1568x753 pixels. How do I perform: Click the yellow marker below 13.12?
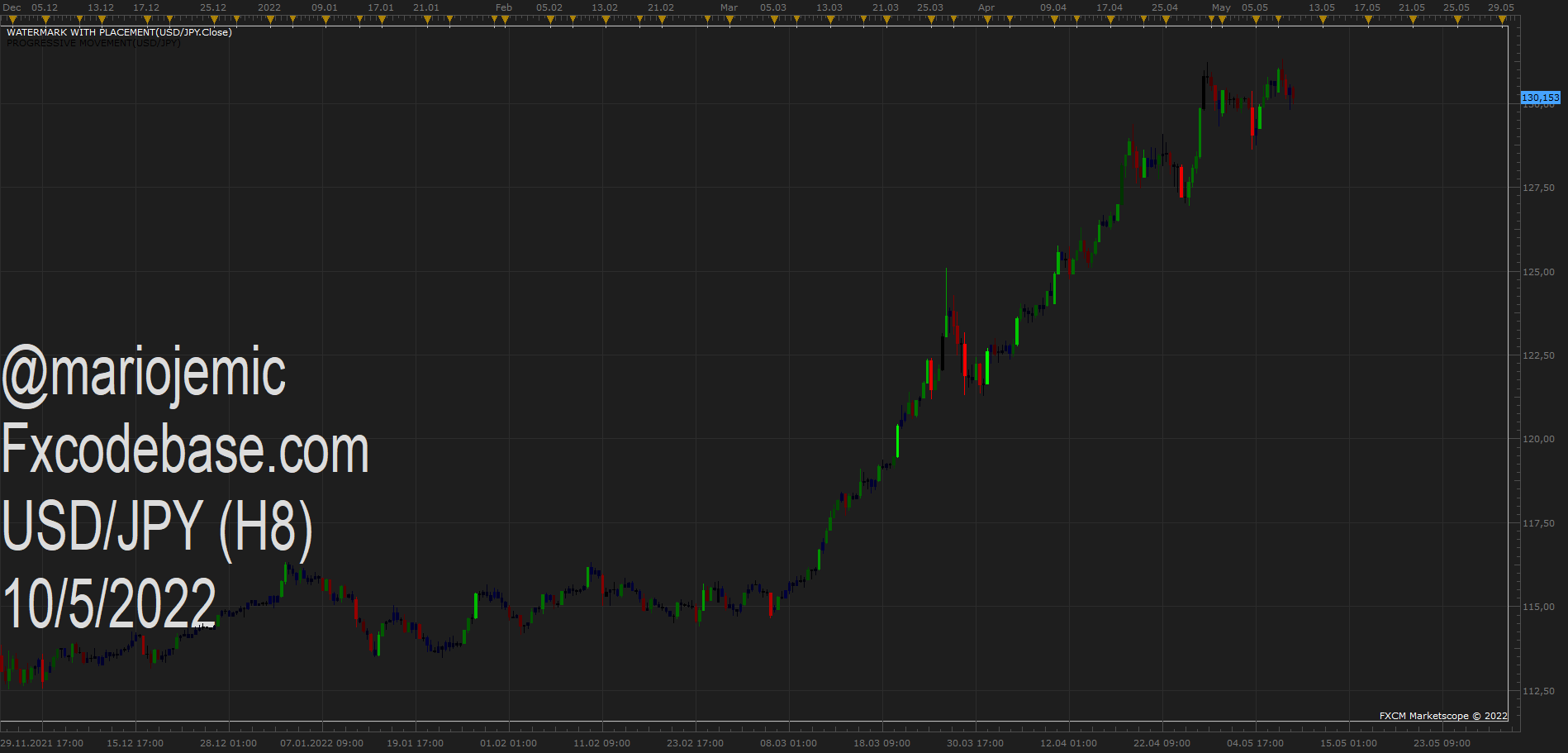click(x=102, y=19)
